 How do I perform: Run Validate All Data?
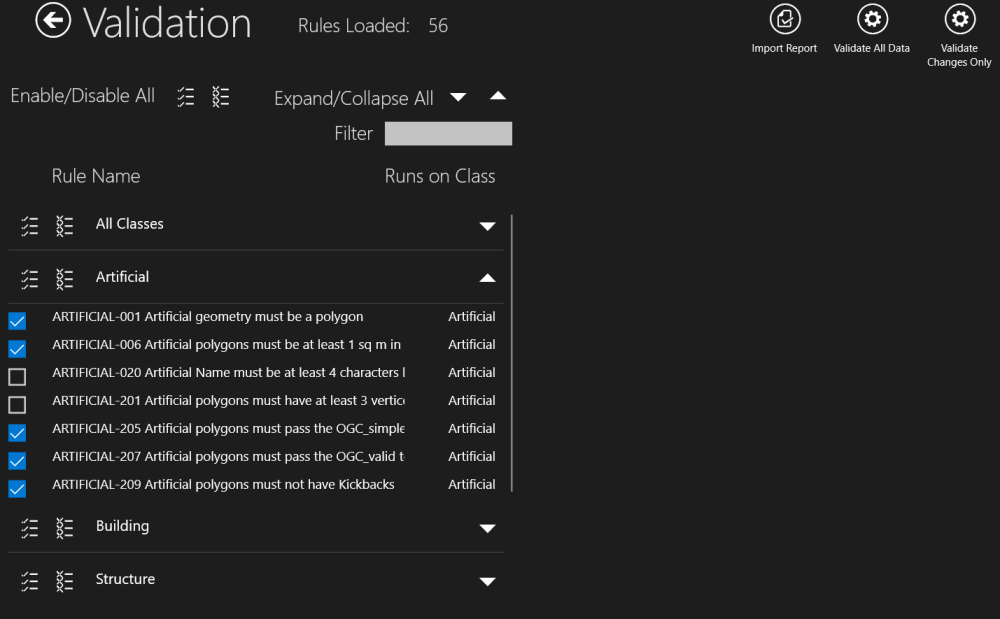click(871, 20)
